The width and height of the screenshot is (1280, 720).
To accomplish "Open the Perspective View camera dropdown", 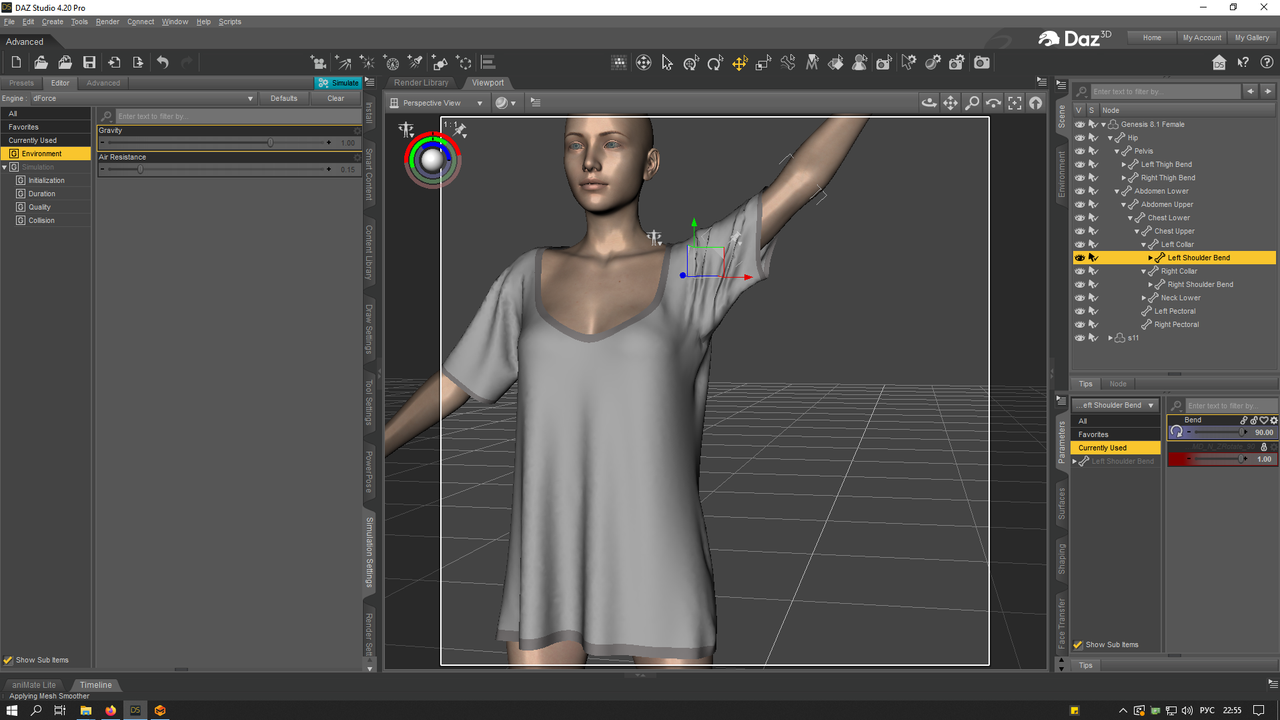I will pos(437,103).
